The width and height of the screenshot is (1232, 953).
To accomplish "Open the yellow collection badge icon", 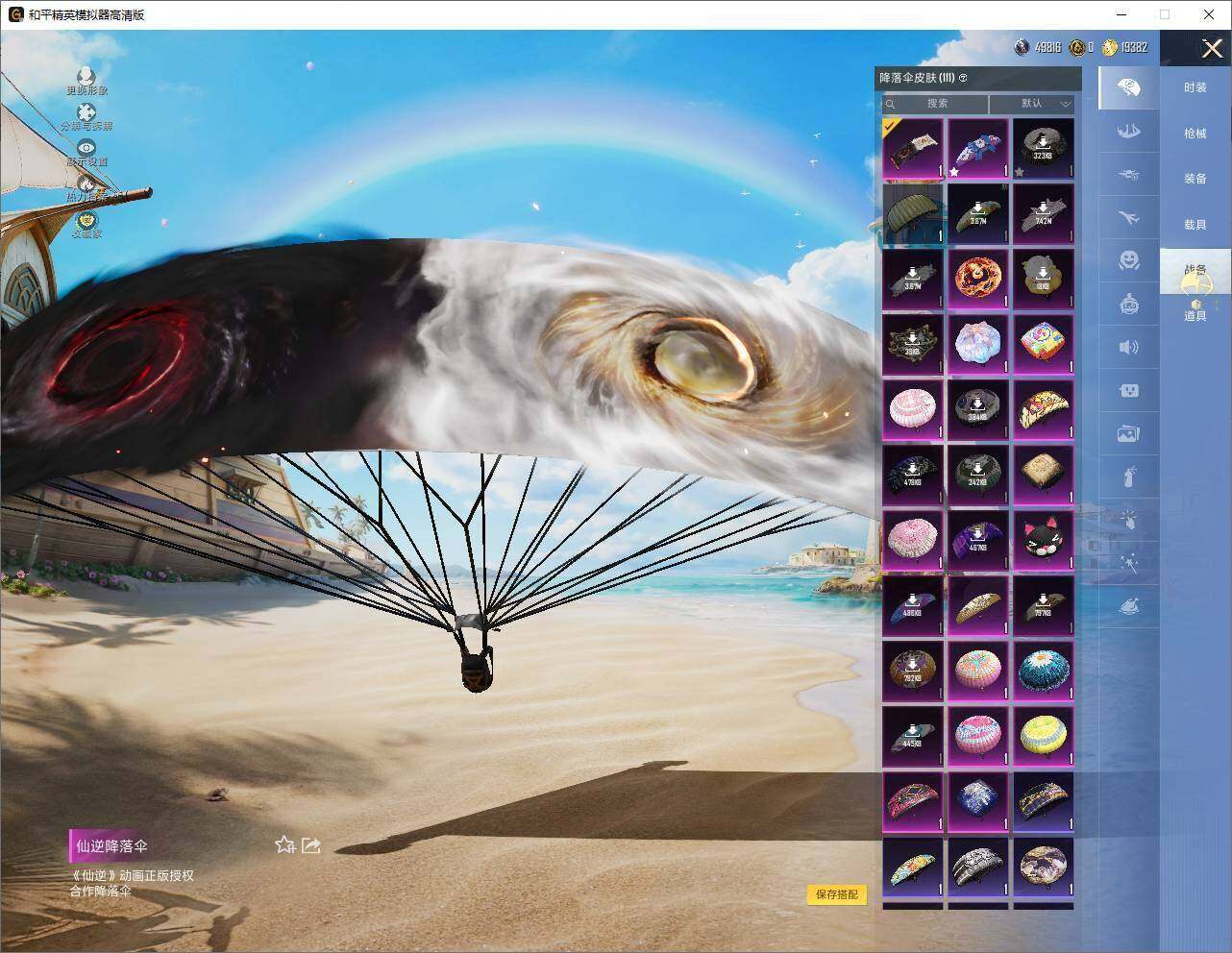I will click(86, 220).
